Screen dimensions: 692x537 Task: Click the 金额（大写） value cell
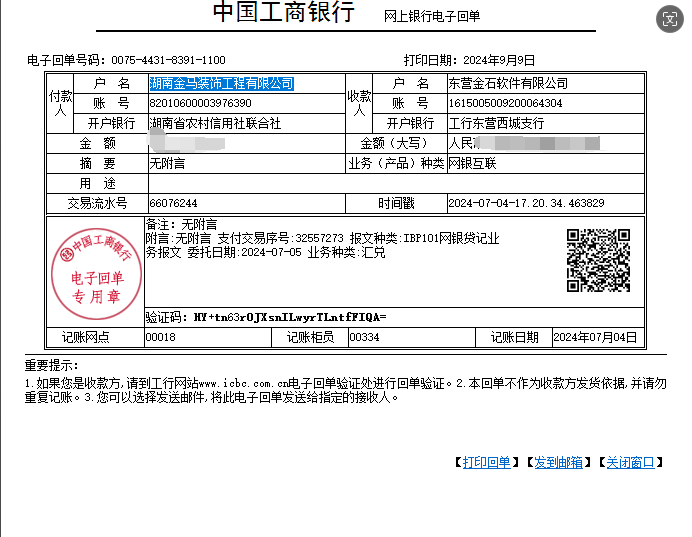pos(546,143)
